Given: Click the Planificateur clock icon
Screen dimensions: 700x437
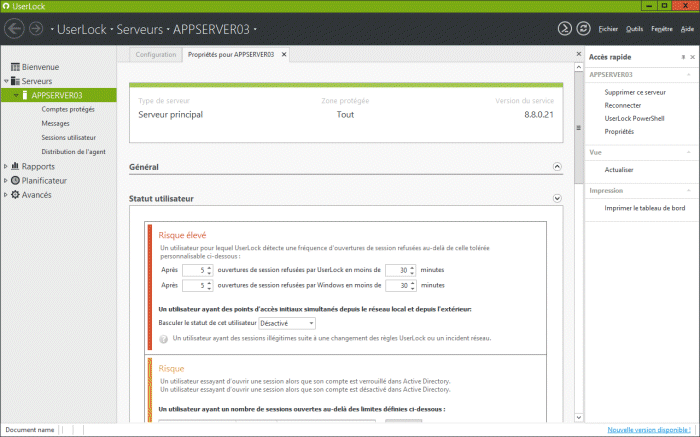Looking at the screenshot, I should tap(15, 180).
